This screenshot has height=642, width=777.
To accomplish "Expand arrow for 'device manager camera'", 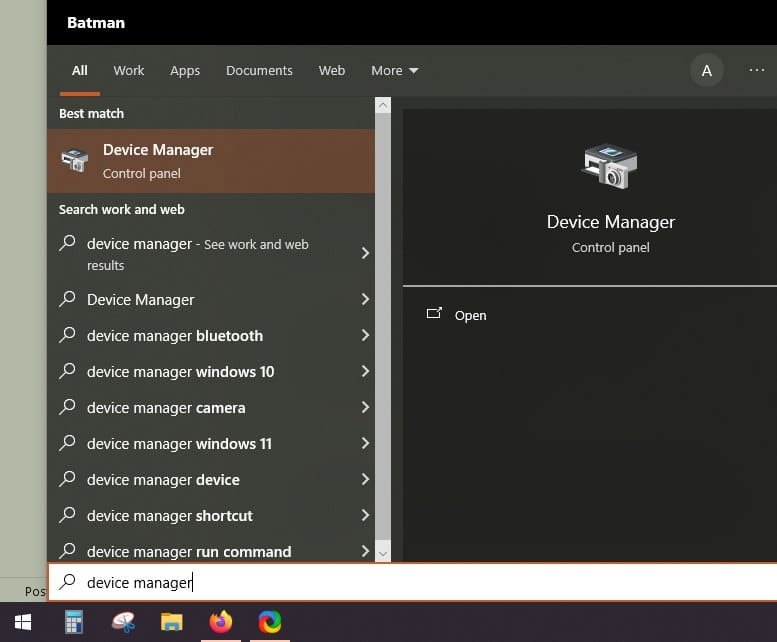I will (365, 407).
